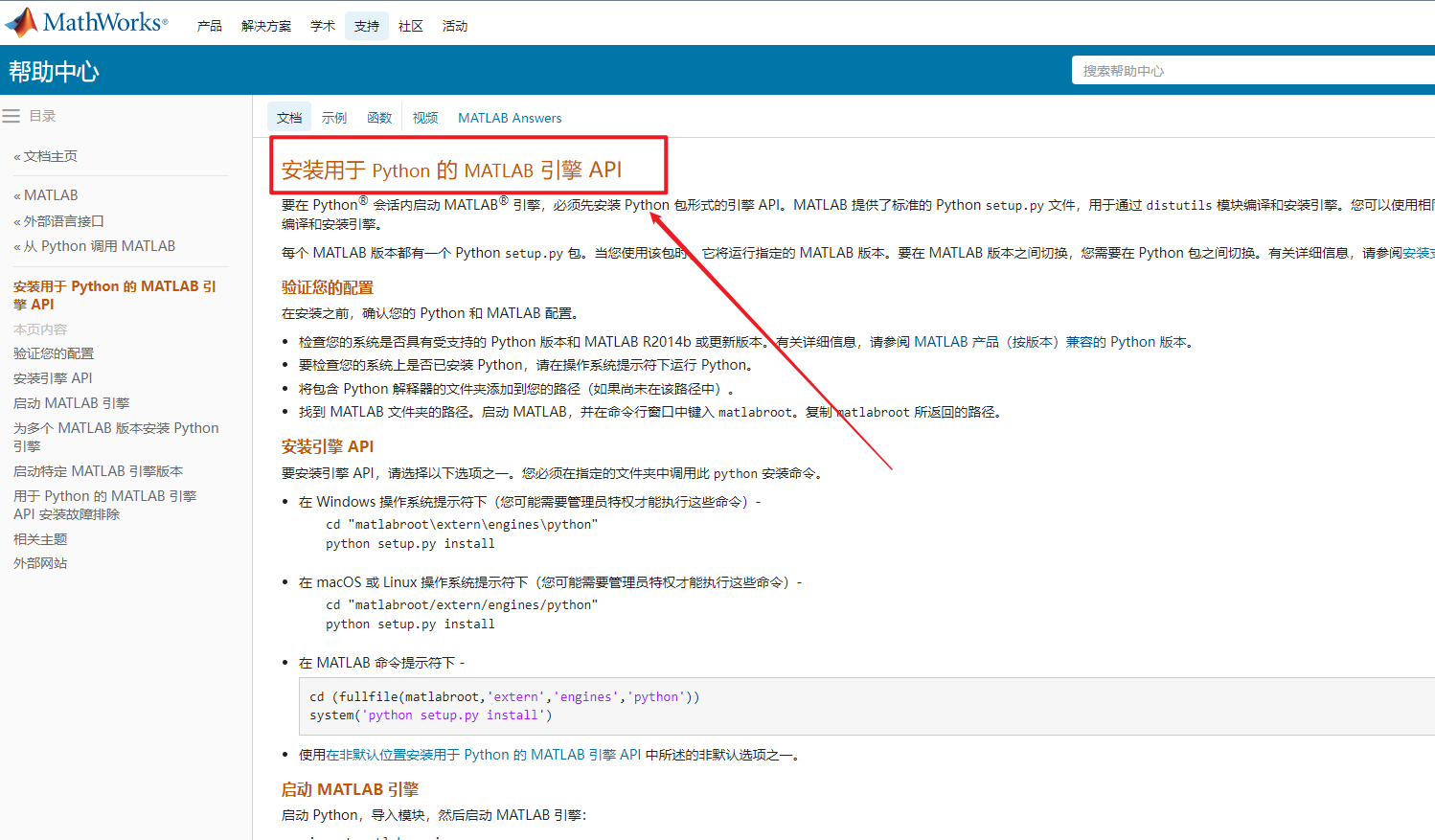Click the Windows cd "matlabroot\extern\engines\python" code line
Viewport: 1435px width, 840px height.
coord(462,524)
